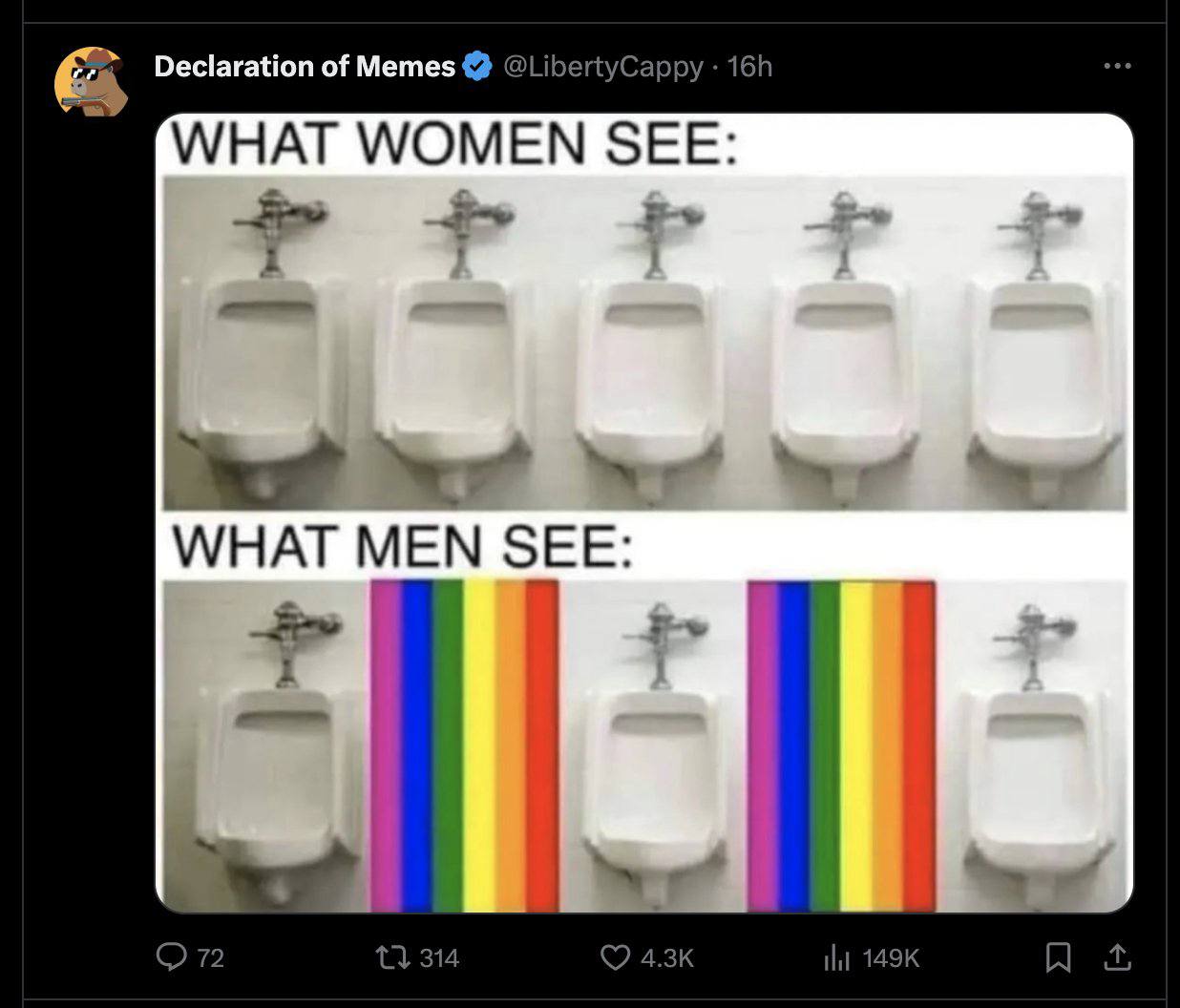The width and height of the screenshot is (1180, 1008).
Task: Like the post with the heart icon
Action: click(x=615, y=956)
